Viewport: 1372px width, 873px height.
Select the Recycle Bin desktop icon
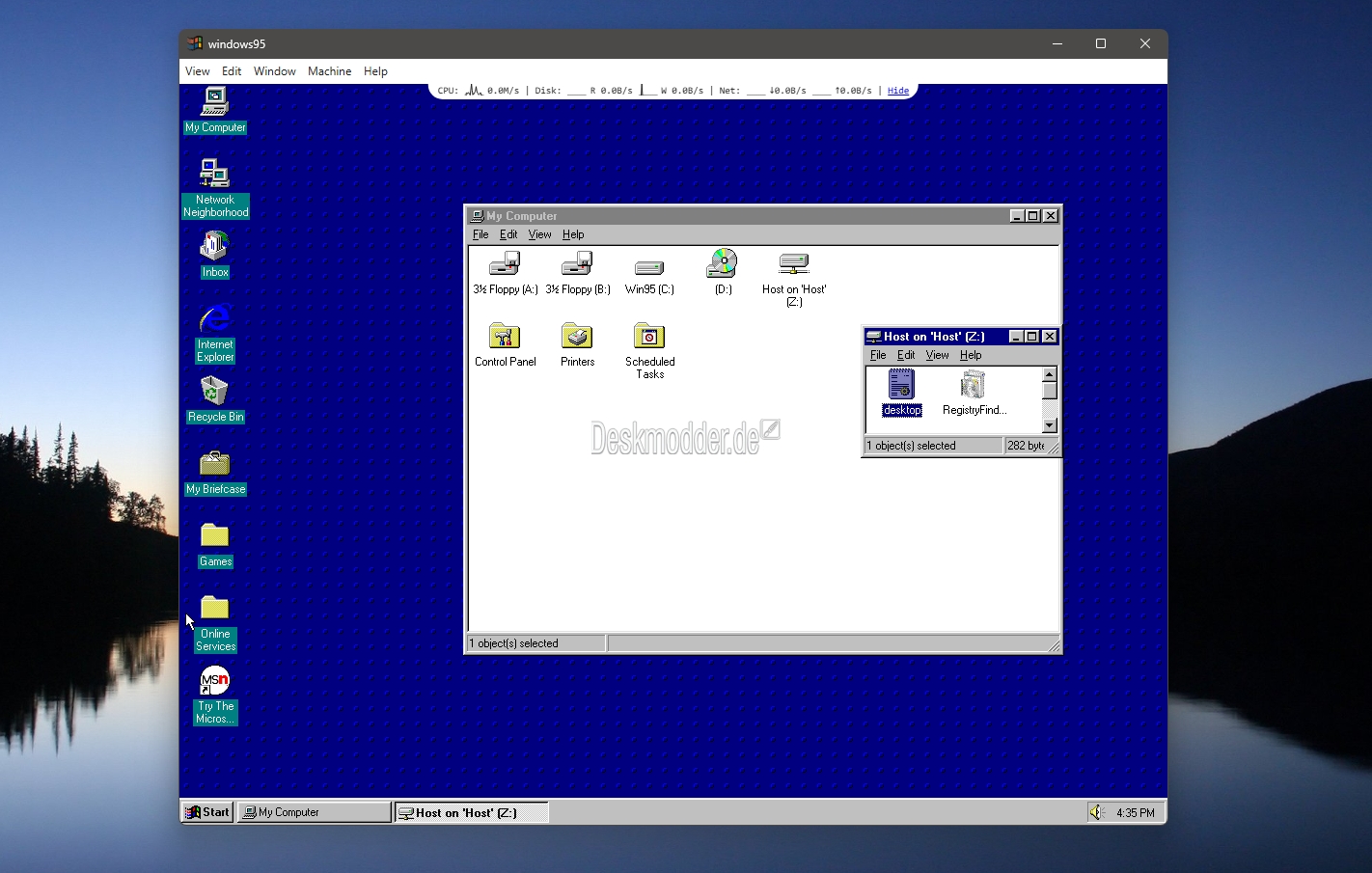214,392
